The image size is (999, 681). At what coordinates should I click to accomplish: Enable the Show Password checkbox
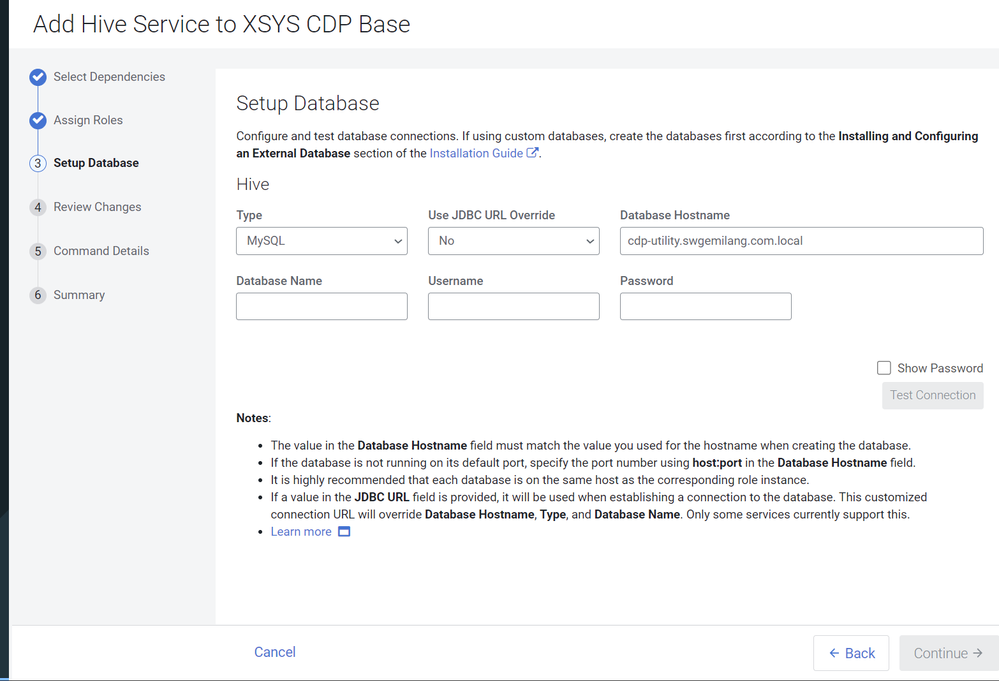pos(884,368)
